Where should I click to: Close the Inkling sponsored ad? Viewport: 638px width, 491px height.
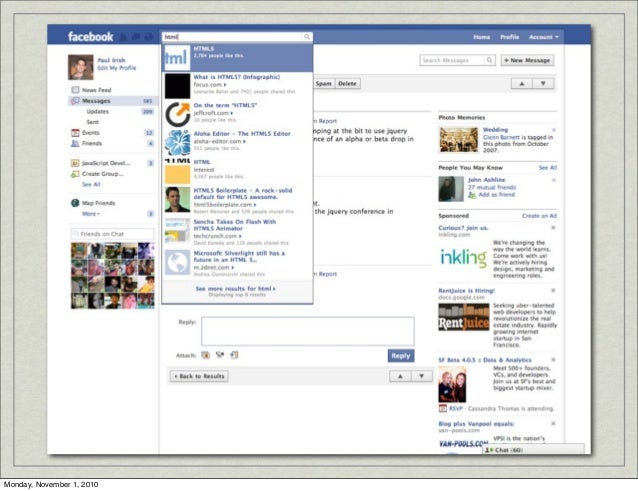(553, 228)
